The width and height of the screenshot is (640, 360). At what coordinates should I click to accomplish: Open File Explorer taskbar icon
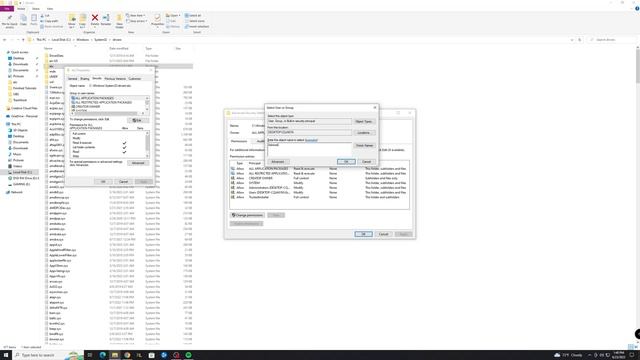click(115, 355)
